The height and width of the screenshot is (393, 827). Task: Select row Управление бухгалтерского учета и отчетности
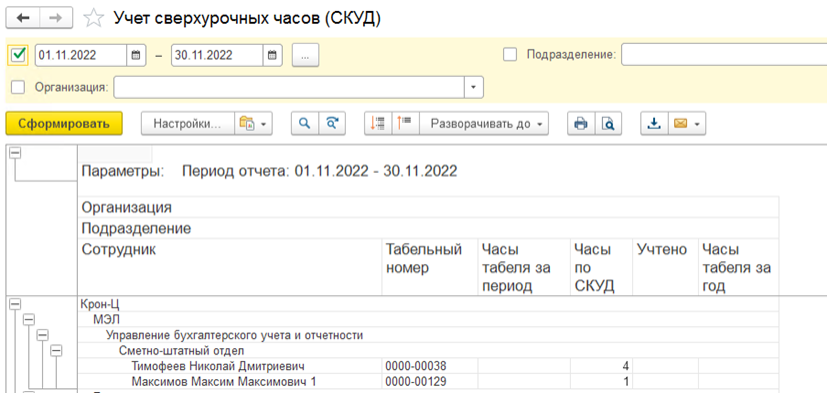point(428,335)
